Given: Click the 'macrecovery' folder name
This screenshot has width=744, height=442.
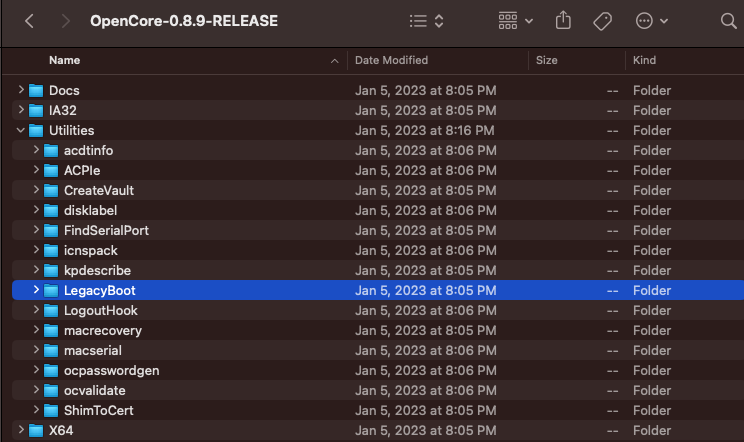Looking at the screenshot, I should click(103, 331).
